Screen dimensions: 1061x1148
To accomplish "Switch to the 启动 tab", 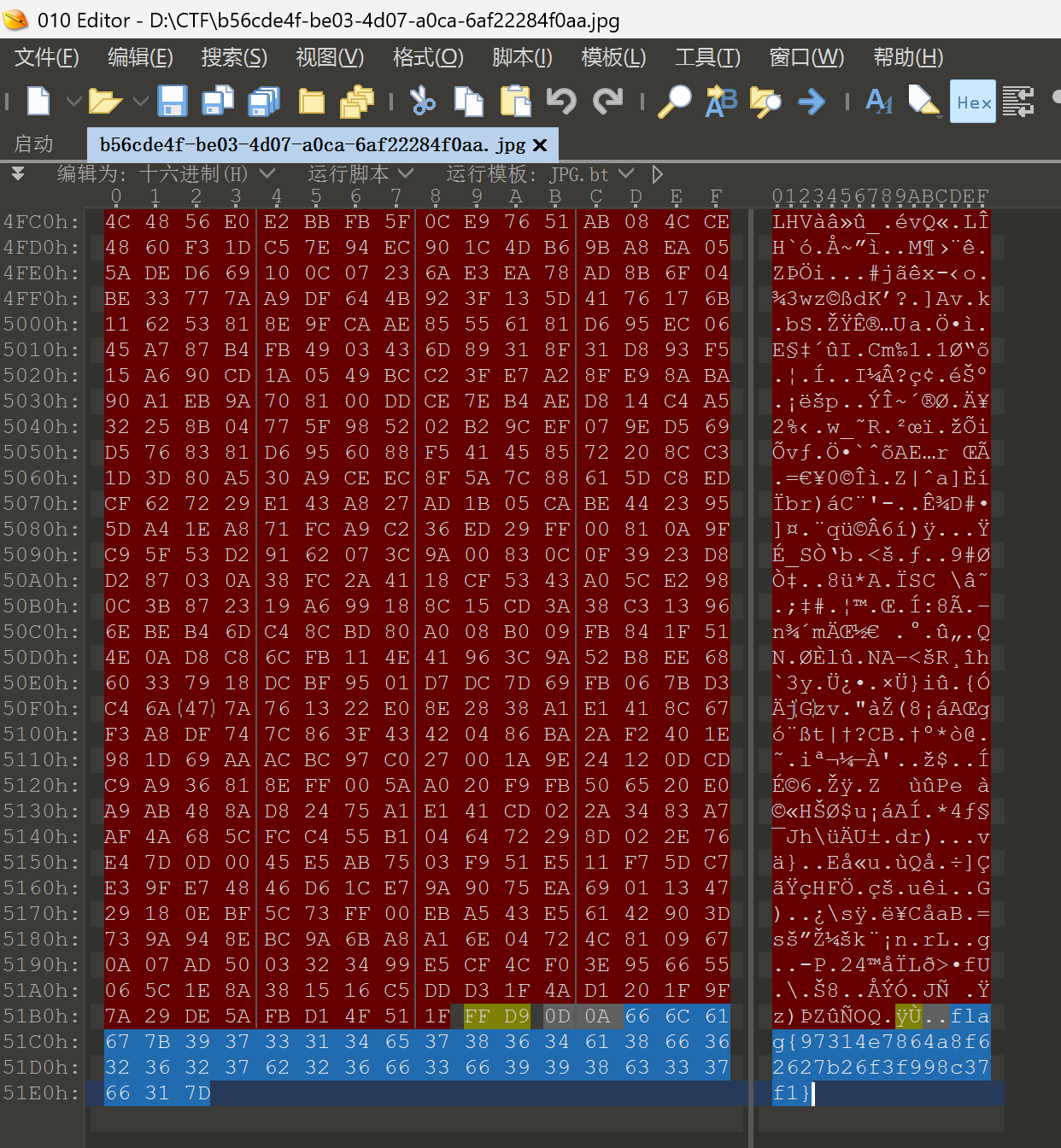I will coord(34,144).
